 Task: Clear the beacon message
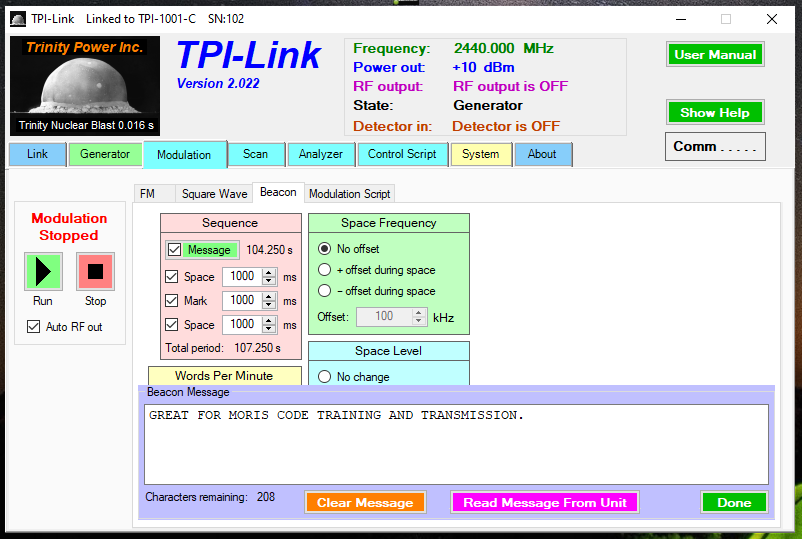[365, 503]
